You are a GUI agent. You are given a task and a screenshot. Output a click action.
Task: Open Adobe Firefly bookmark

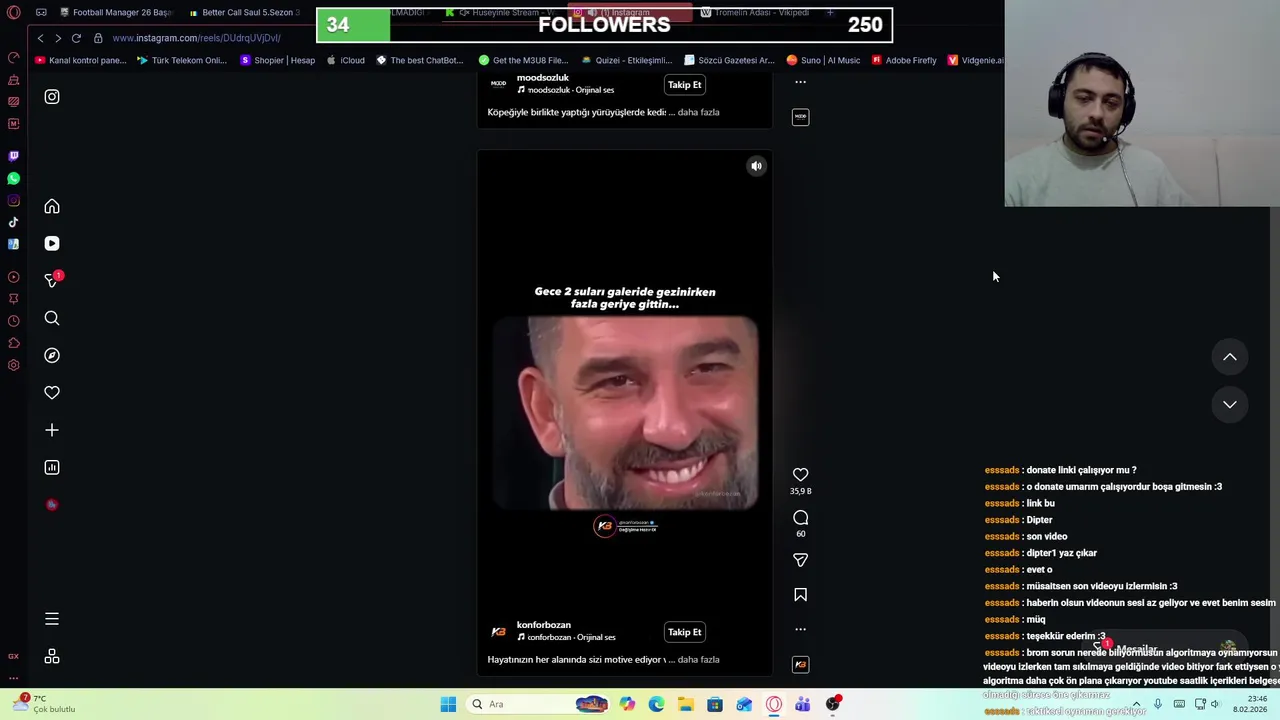(x=904, y=60)
